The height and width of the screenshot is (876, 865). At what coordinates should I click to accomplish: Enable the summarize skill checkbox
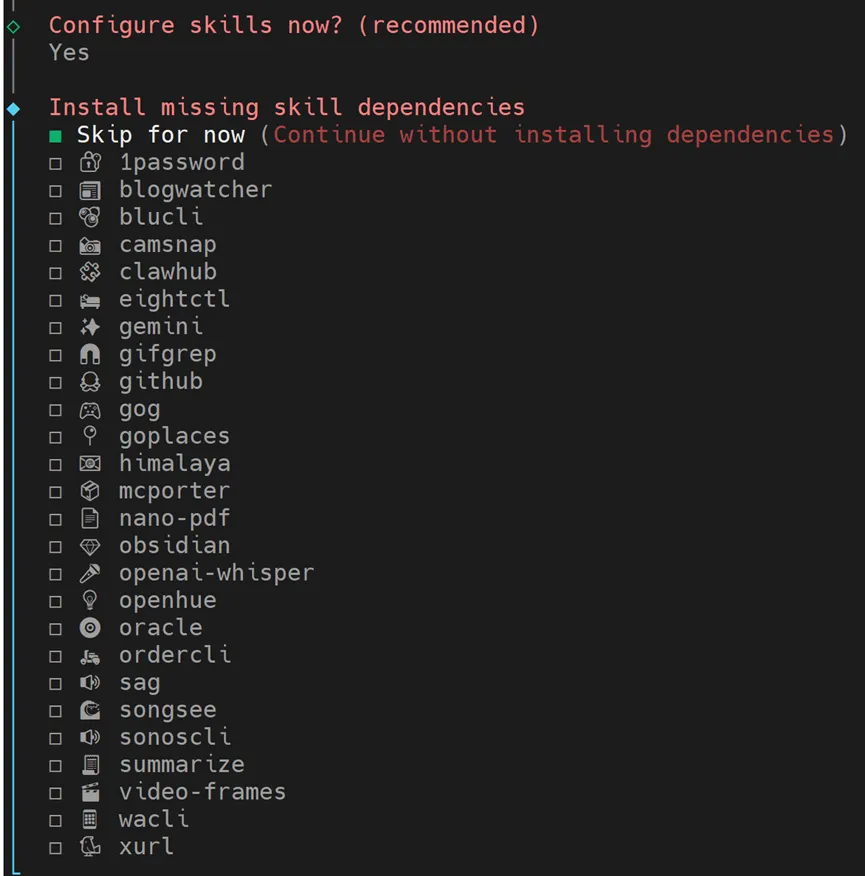(56, 765)
